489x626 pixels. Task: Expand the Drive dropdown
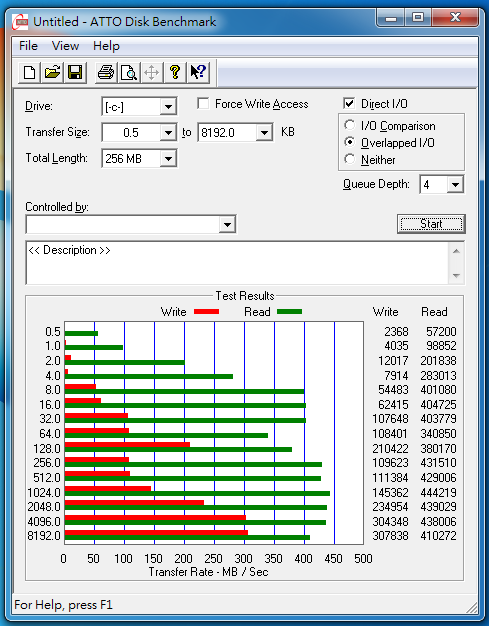click(168, 107)
